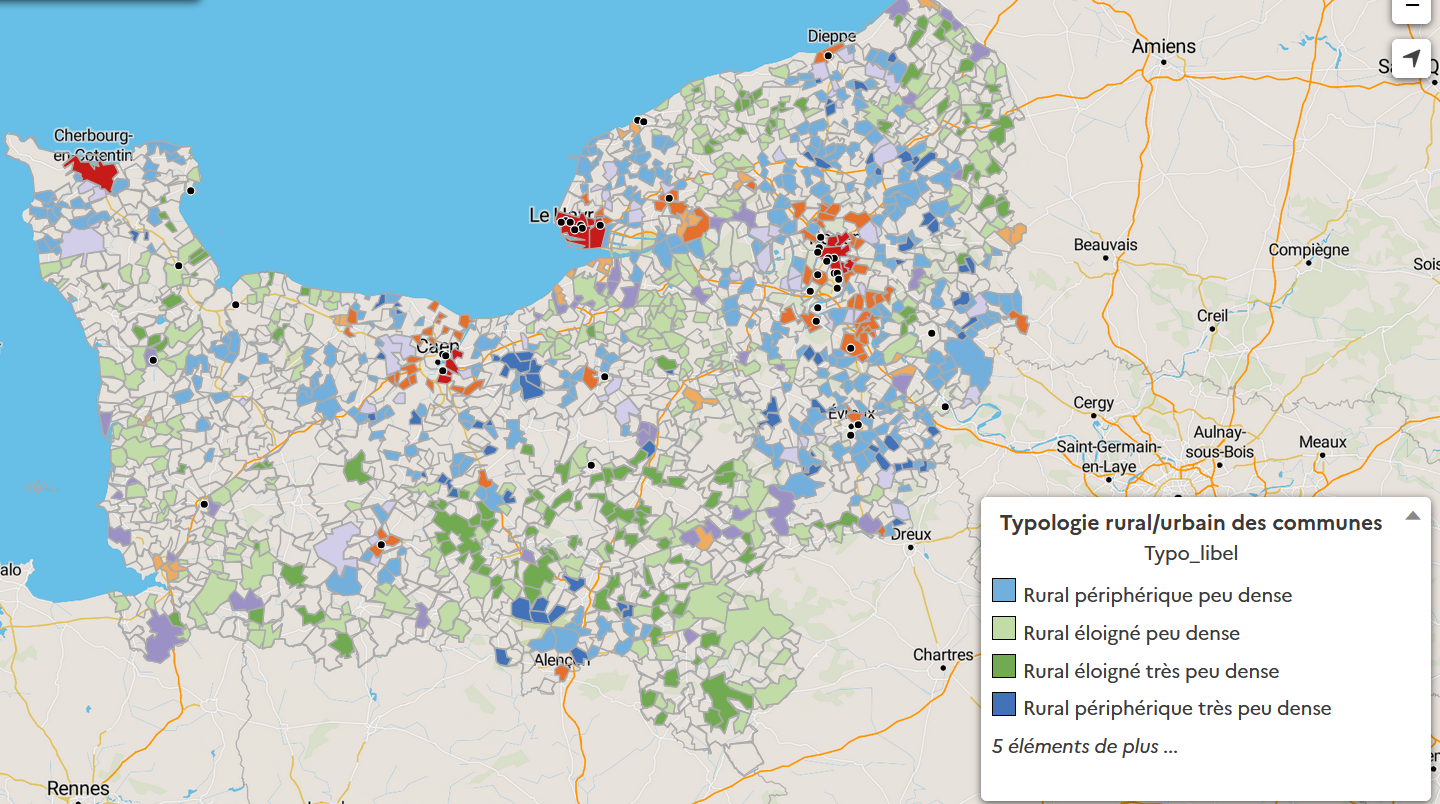
Task: Zoom out the map with the minus button
Action: (x=1411, y=8)
